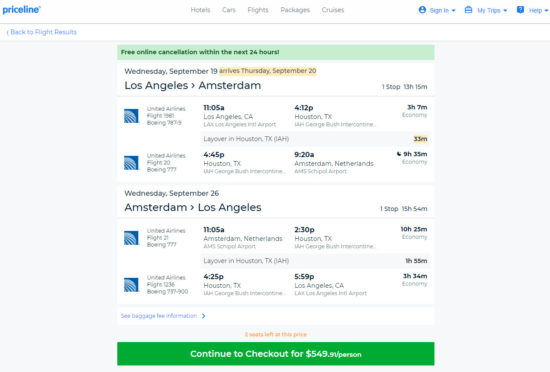Click the Help question mark icon
Viewport: 550px width, 372px height.
(x=520, y=10)
